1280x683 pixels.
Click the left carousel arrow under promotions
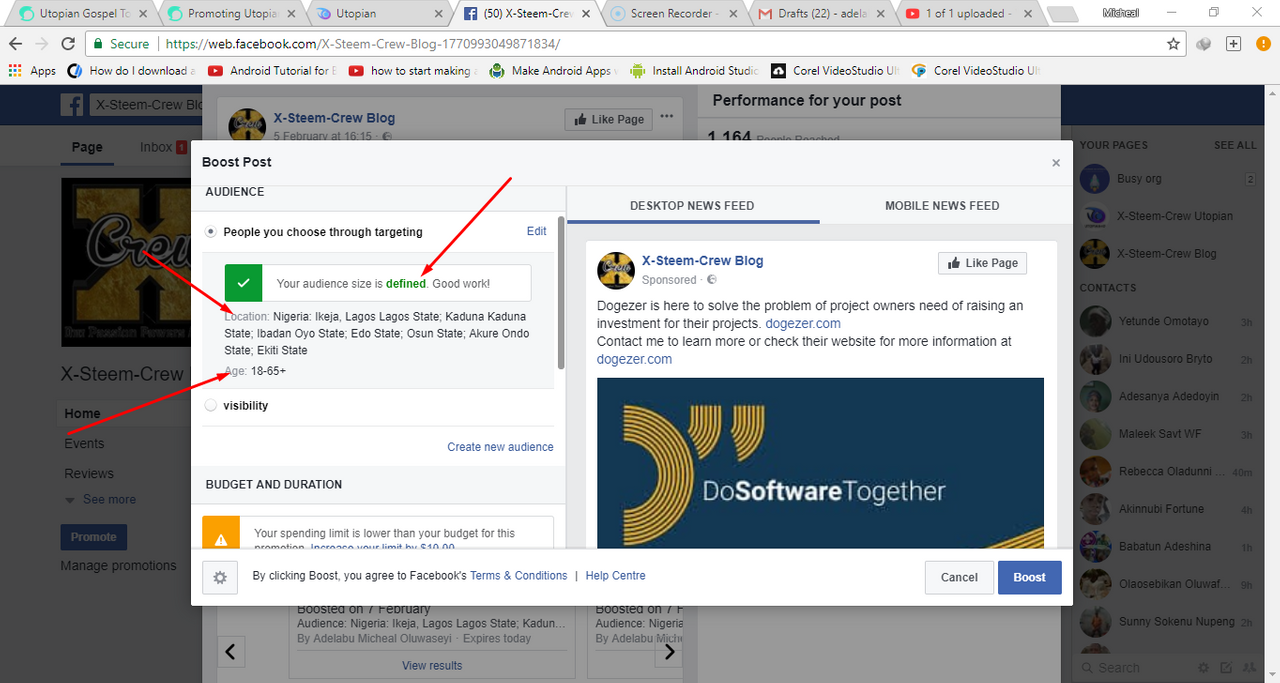[x=231, y=652]
